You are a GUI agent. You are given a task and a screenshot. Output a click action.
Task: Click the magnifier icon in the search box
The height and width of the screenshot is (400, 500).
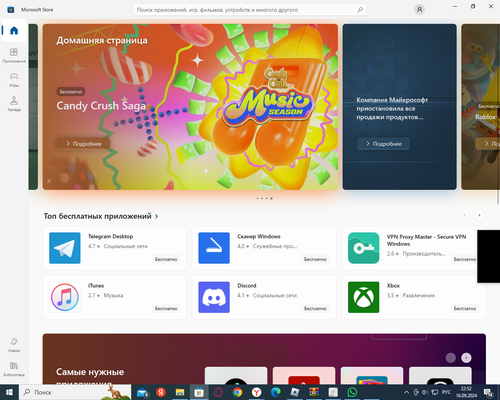pos(360,10)
